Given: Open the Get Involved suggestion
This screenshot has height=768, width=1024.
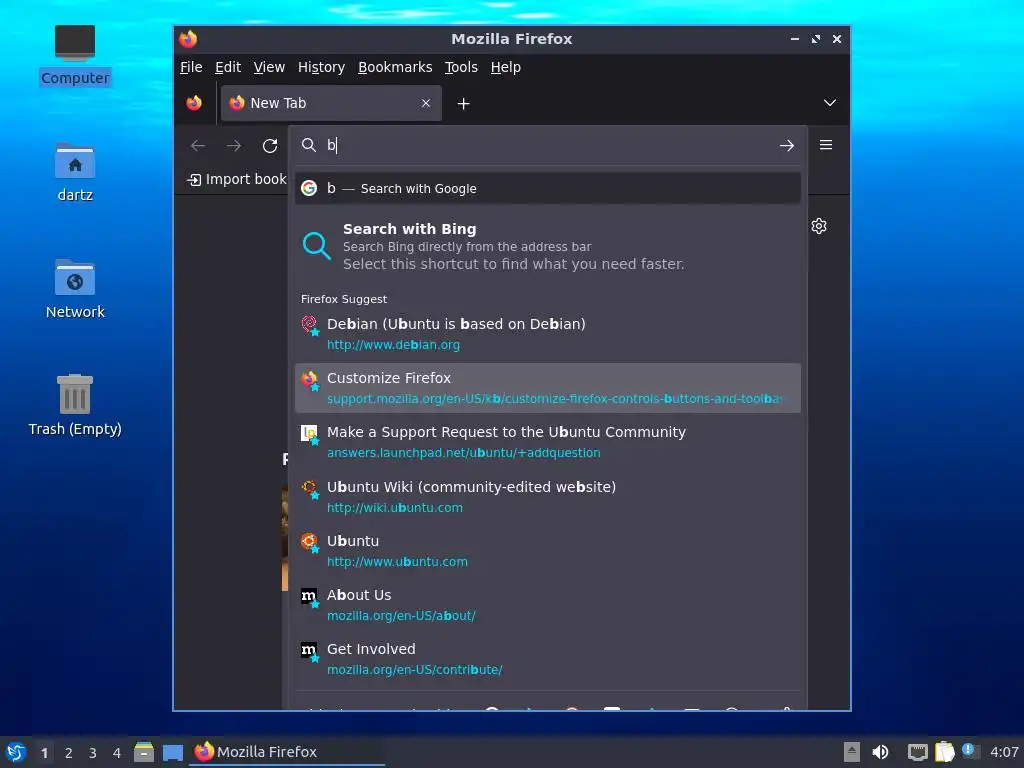Looking at the screenshot, I should coord(548,659).
